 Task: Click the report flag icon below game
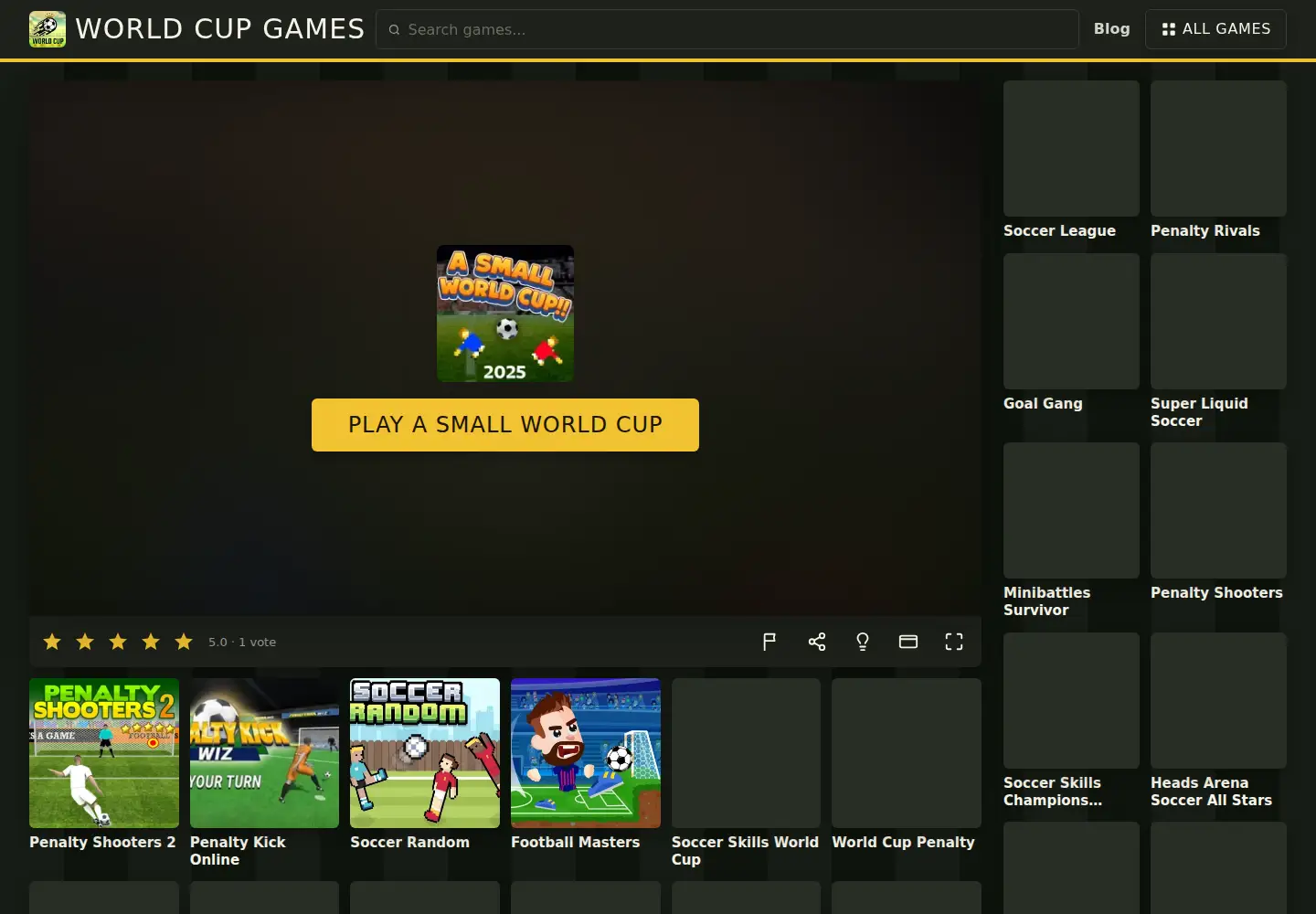[x=769, y=642]
